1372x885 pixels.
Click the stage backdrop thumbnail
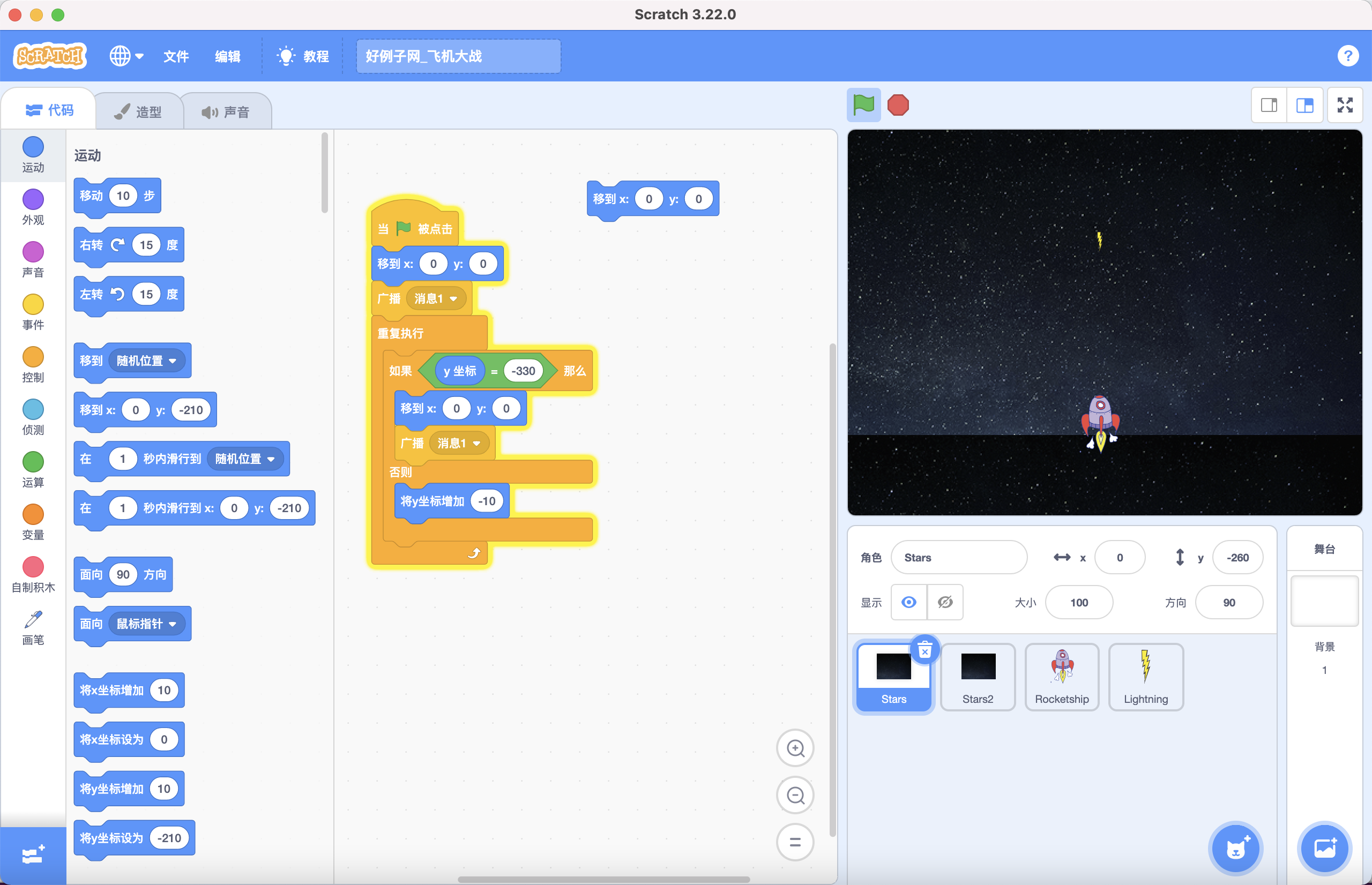click(1324, 601)
